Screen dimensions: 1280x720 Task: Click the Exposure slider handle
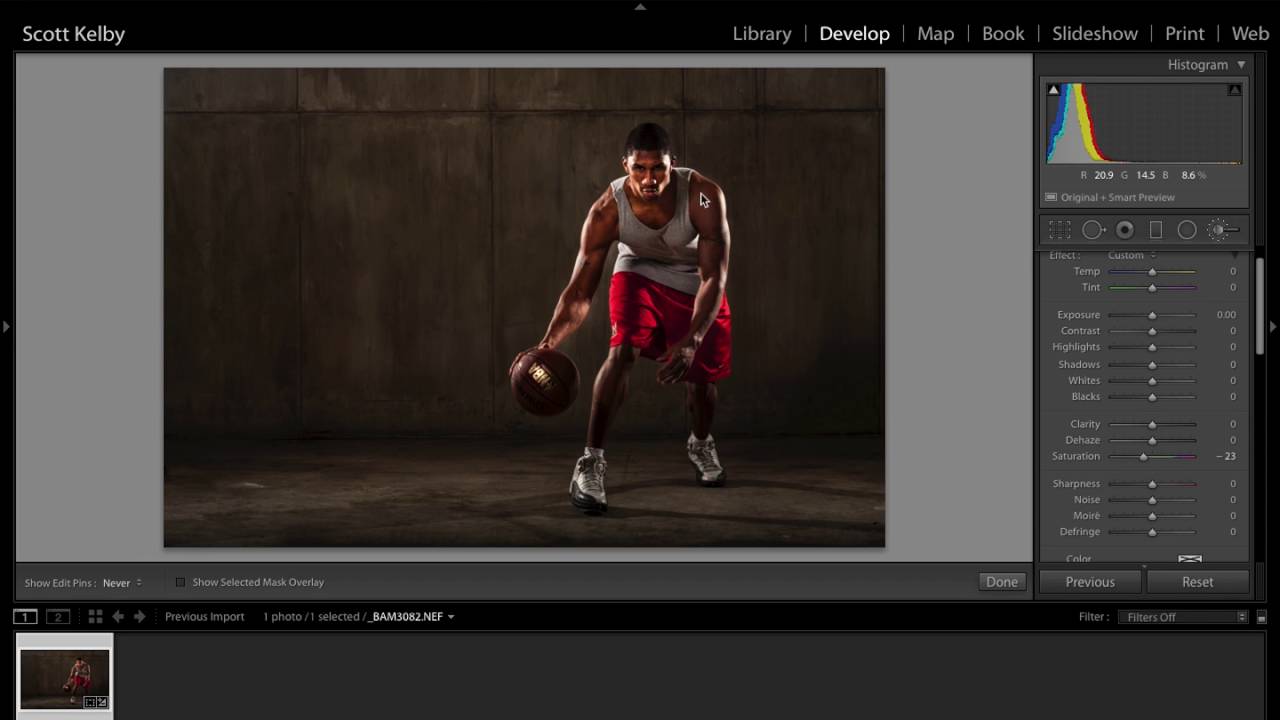(x=1152, y=315)
